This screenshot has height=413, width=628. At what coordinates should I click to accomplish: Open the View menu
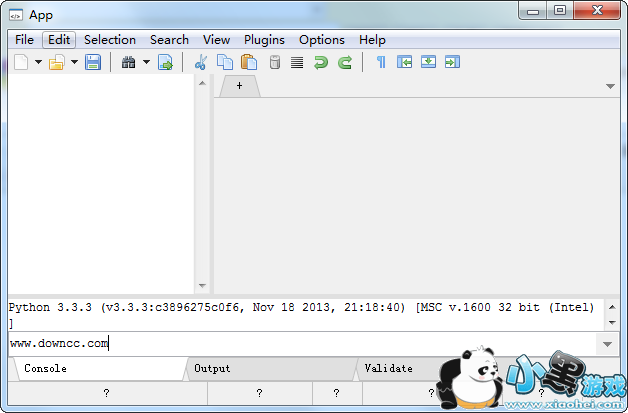click(216, 40)
